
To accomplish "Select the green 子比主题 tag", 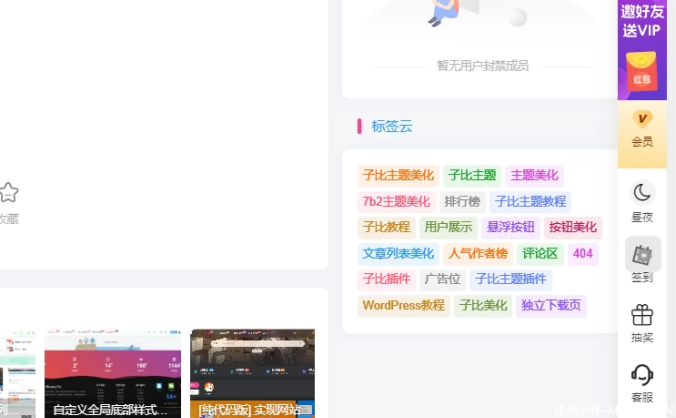I will point(472,175).
